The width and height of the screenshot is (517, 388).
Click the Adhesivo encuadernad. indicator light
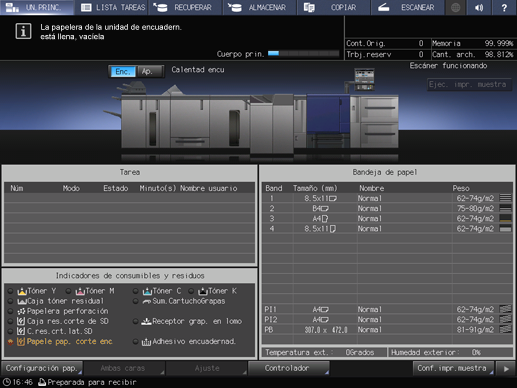[x=135, y=342]
